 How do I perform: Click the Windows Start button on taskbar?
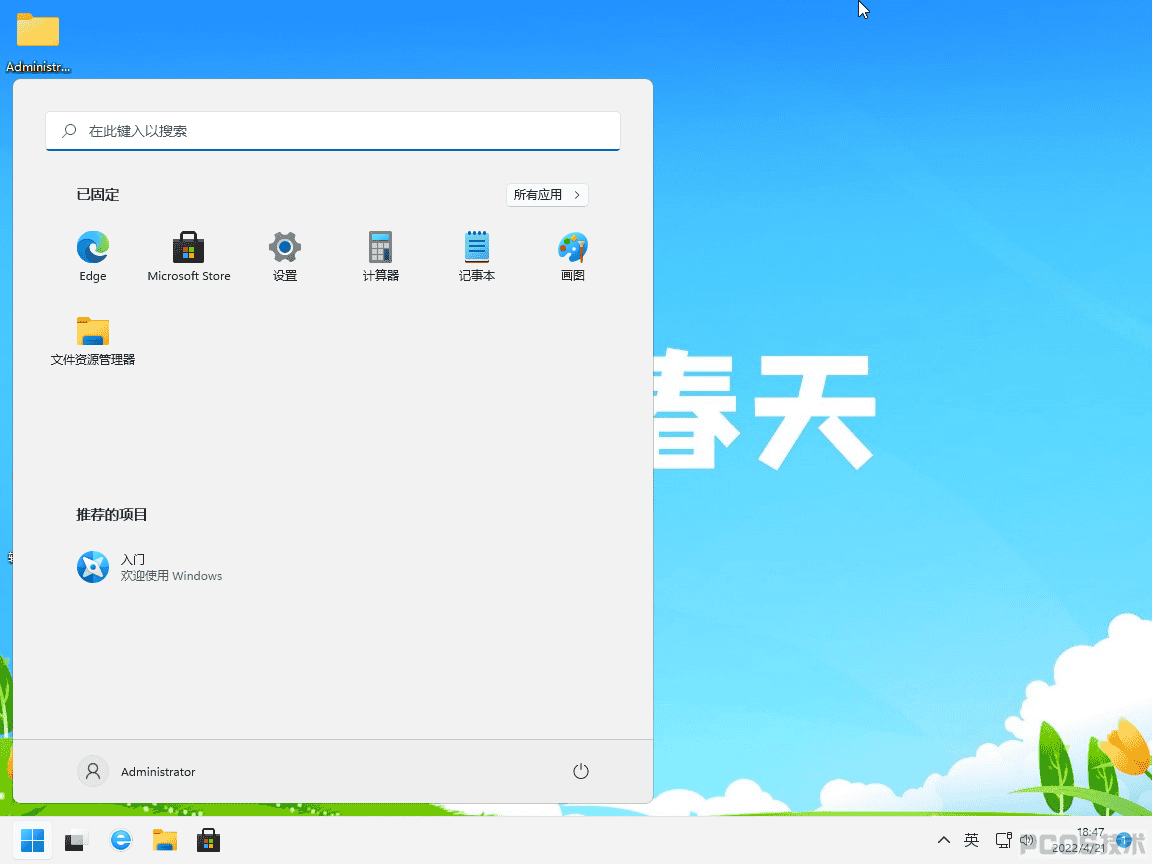coord(32,840)
